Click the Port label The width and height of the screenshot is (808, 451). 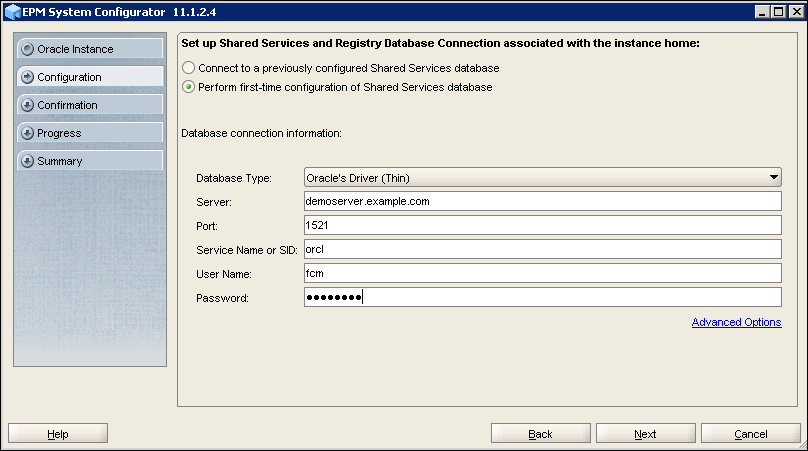pyautogui.click(x=207, y=226)
